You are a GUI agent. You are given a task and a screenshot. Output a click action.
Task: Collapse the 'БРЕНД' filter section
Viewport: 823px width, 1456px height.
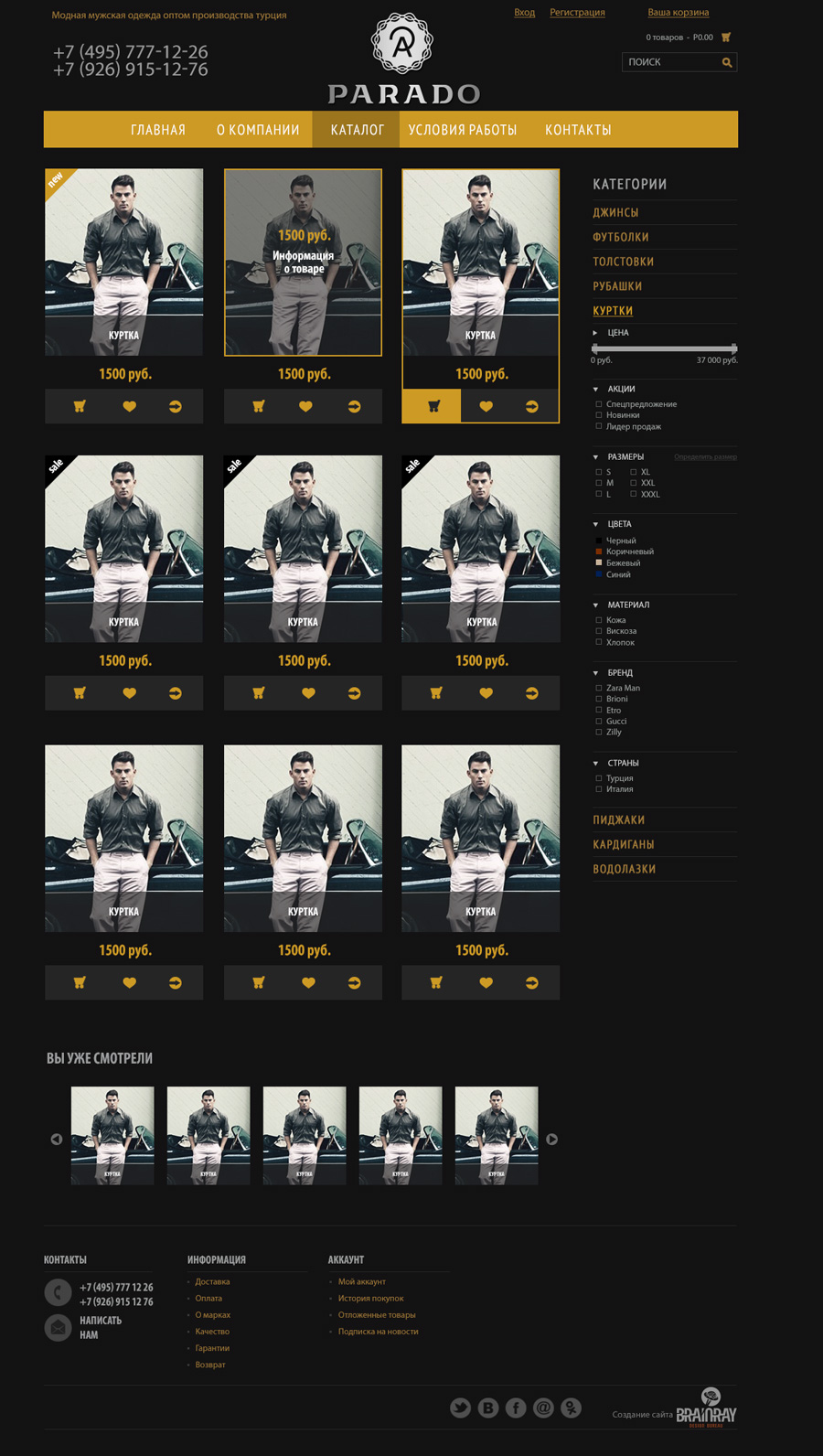(595, 672)
